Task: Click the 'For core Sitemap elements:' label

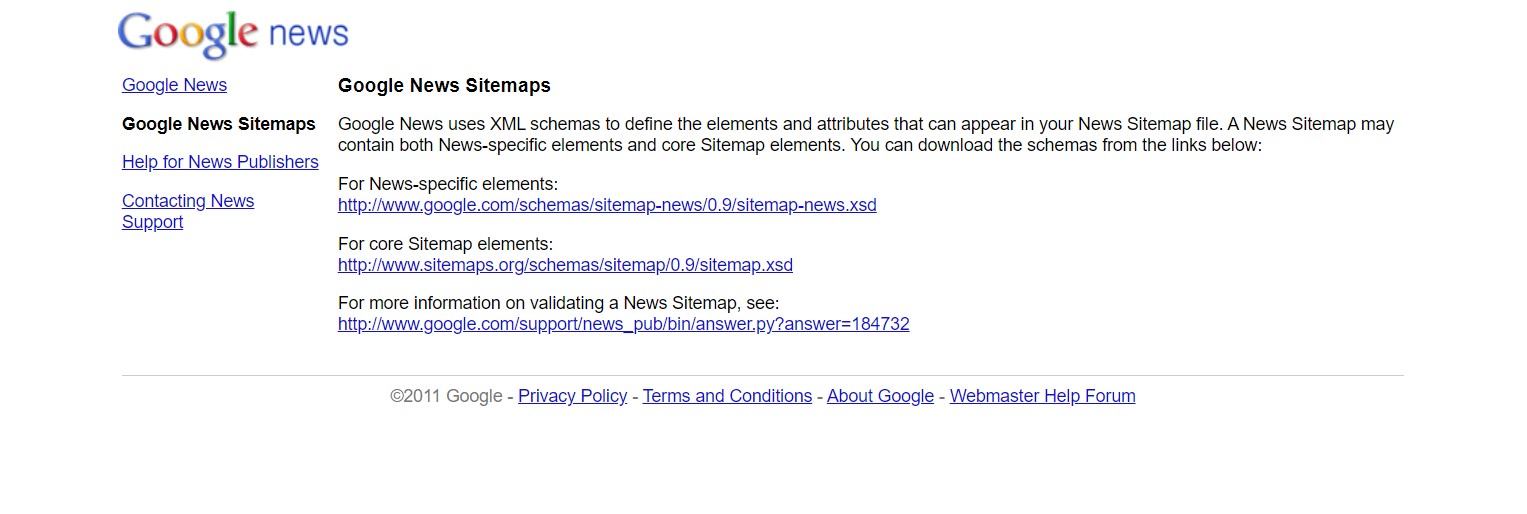Action: [x=445, y=244]
